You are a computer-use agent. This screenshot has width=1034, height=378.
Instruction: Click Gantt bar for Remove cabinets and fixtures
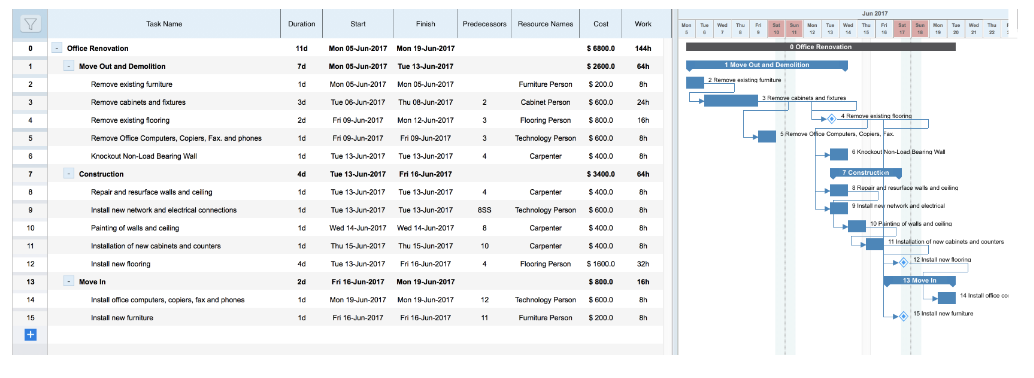coord(731,100)
